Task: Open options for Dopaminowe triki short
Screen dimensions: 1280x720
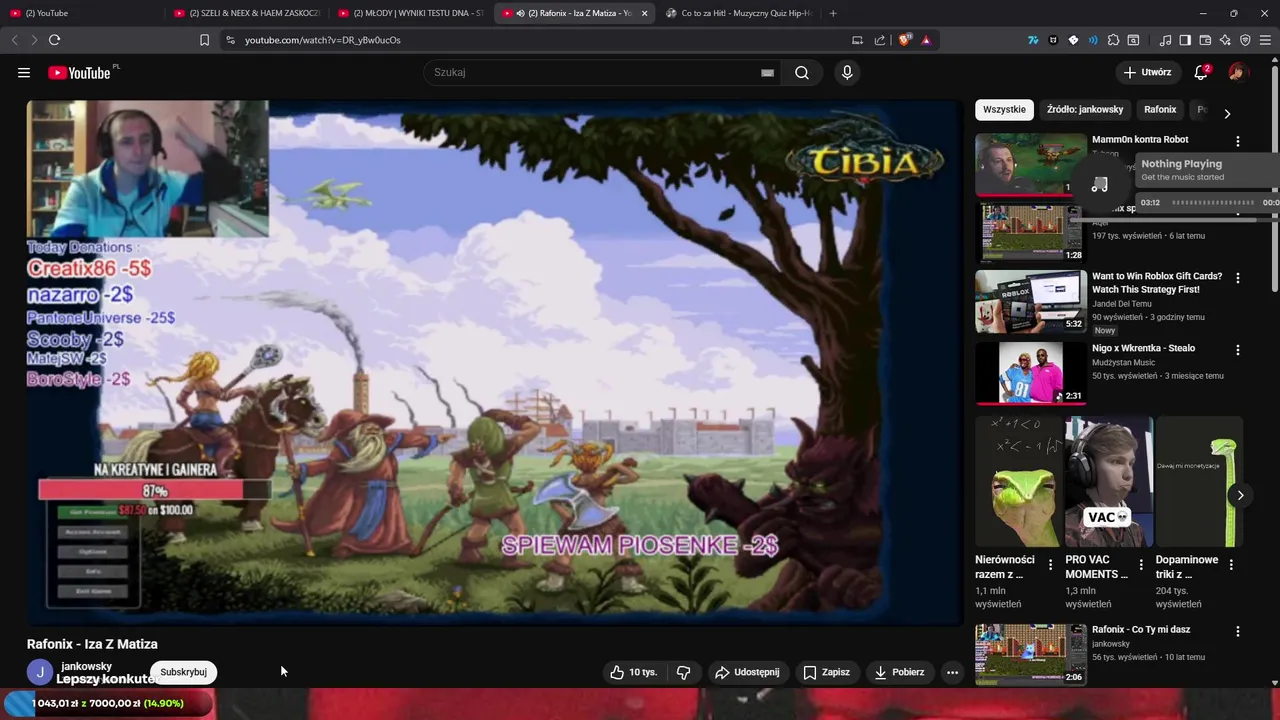Action: (x=1231, y=565)
